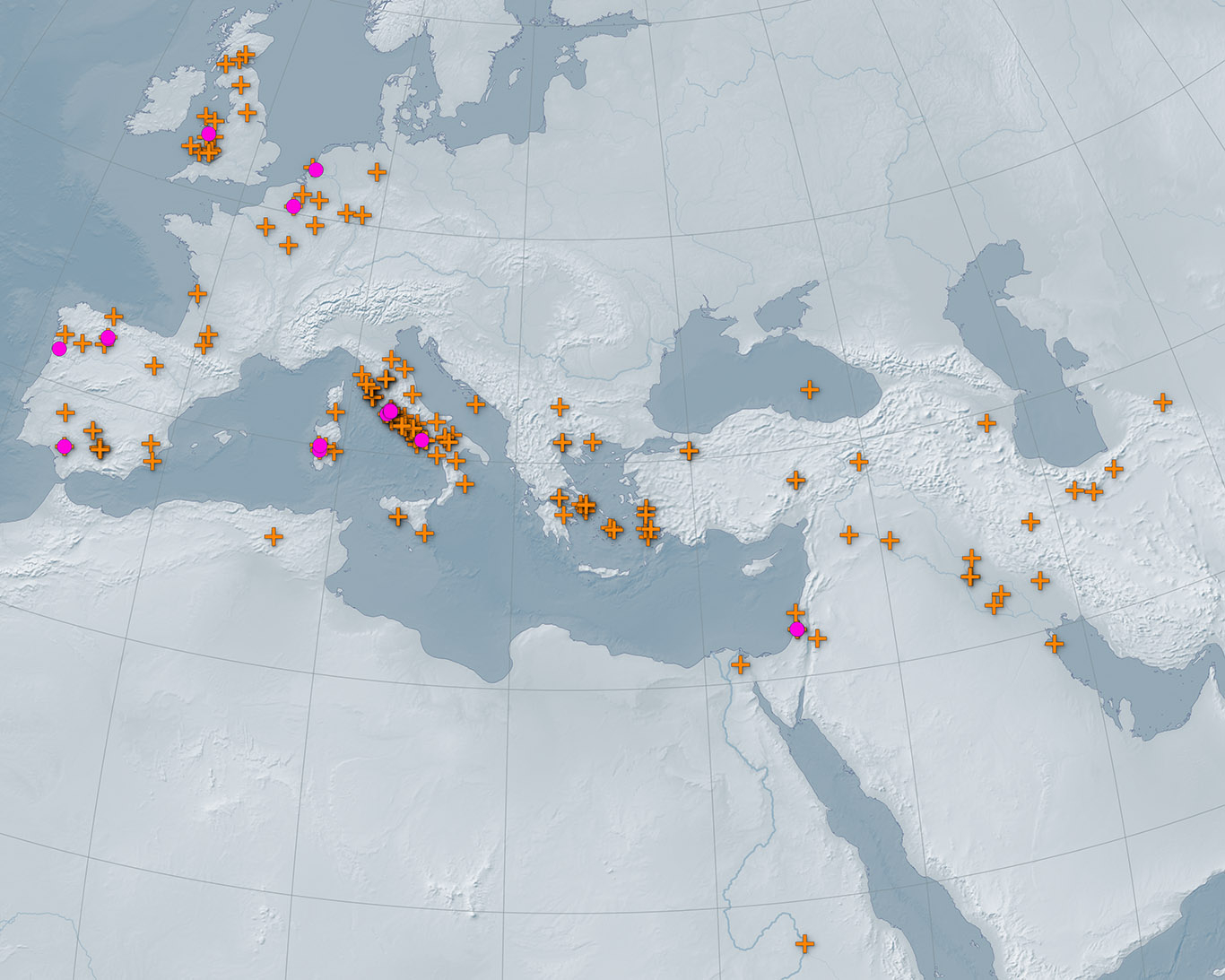Select the orange cross on Turkey's Black Sea coast
This screenshot has height=980, width=1225.
pos(810,389)
